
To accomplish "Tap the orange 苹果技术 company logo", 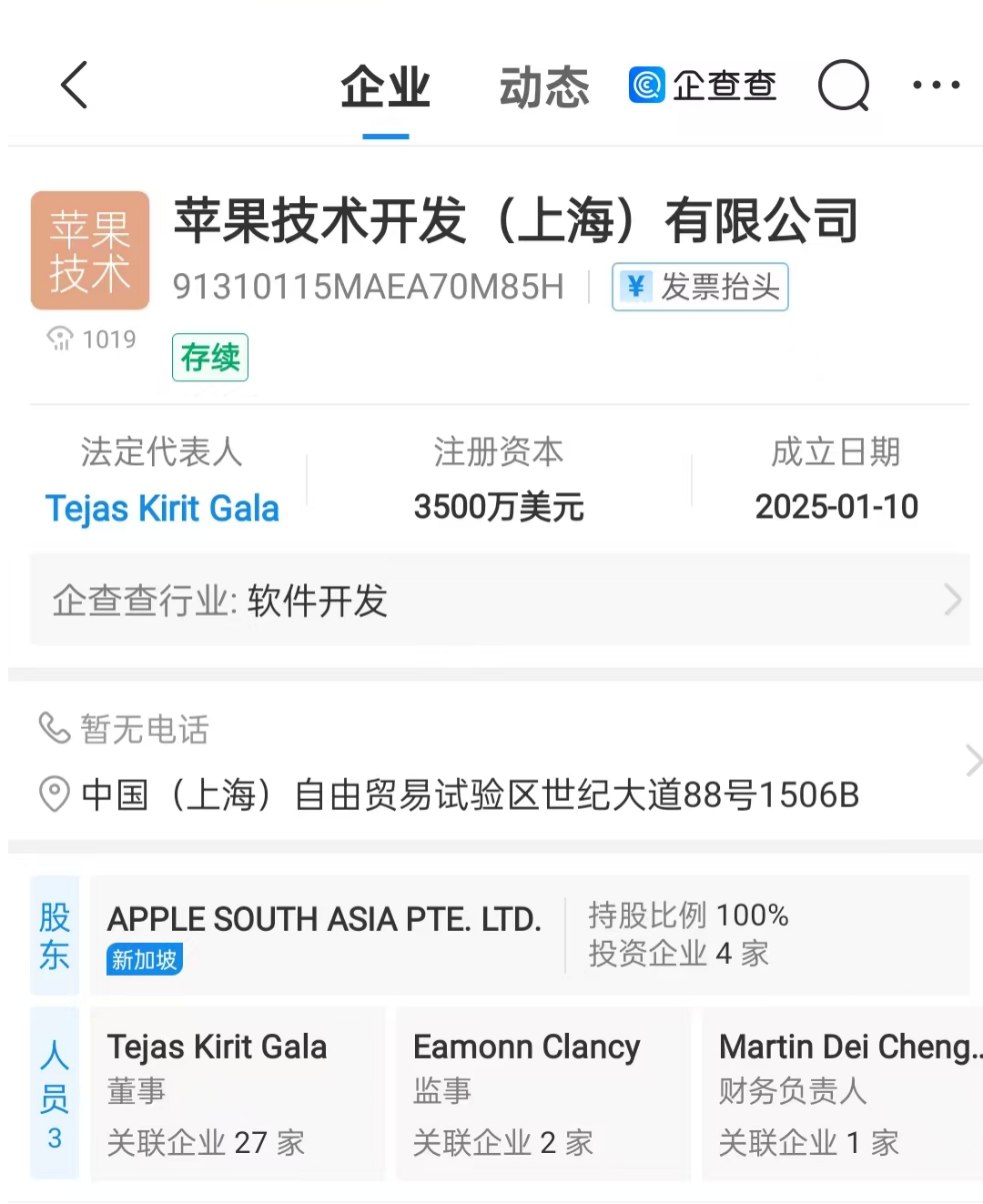I will coord(90,250).
